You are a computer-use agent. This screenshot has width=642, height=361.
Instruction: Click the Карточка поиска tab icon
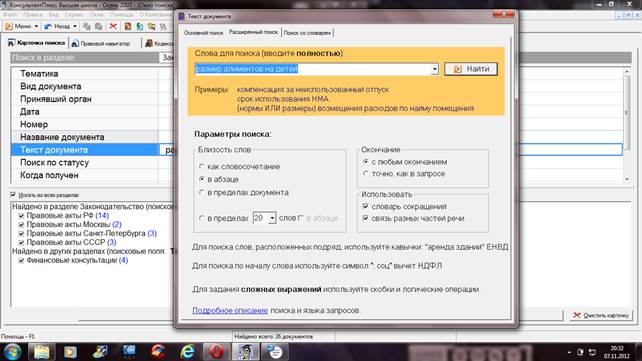click(11, 43)
